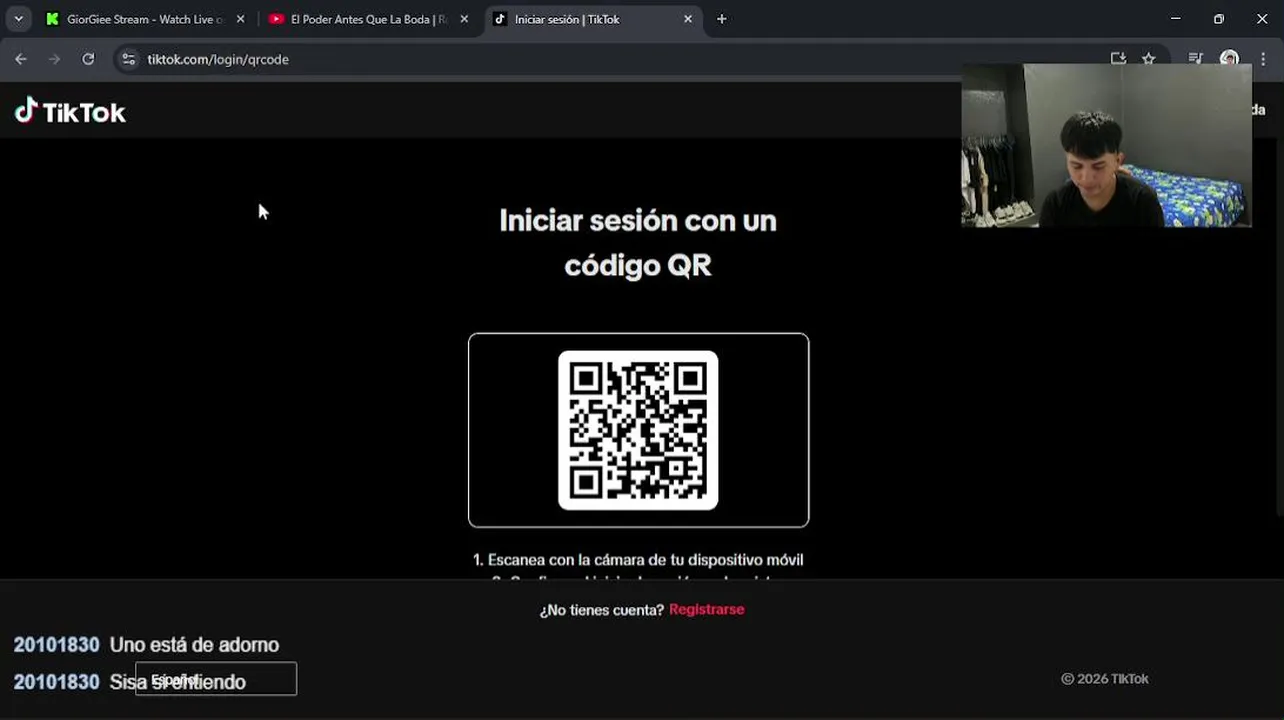Image resolution: width=1284 pixels, height=720 pixels.
Task: Restore down the Chrome window
Action: point(1219,19)
